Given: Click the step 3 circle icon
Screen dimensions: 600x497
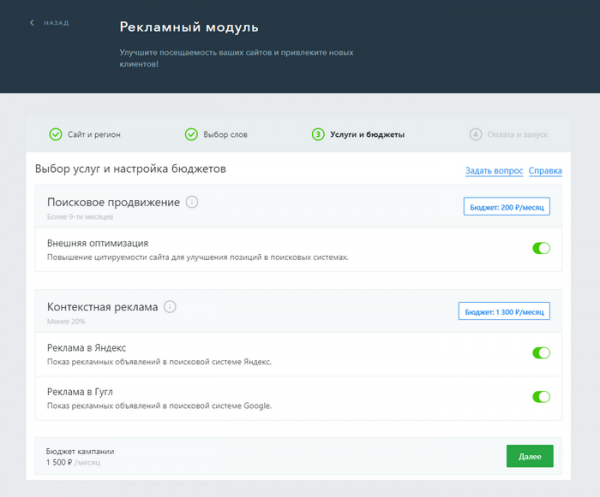Looking at the screenshot, I should pyautogui.click(x=318, y=134).
